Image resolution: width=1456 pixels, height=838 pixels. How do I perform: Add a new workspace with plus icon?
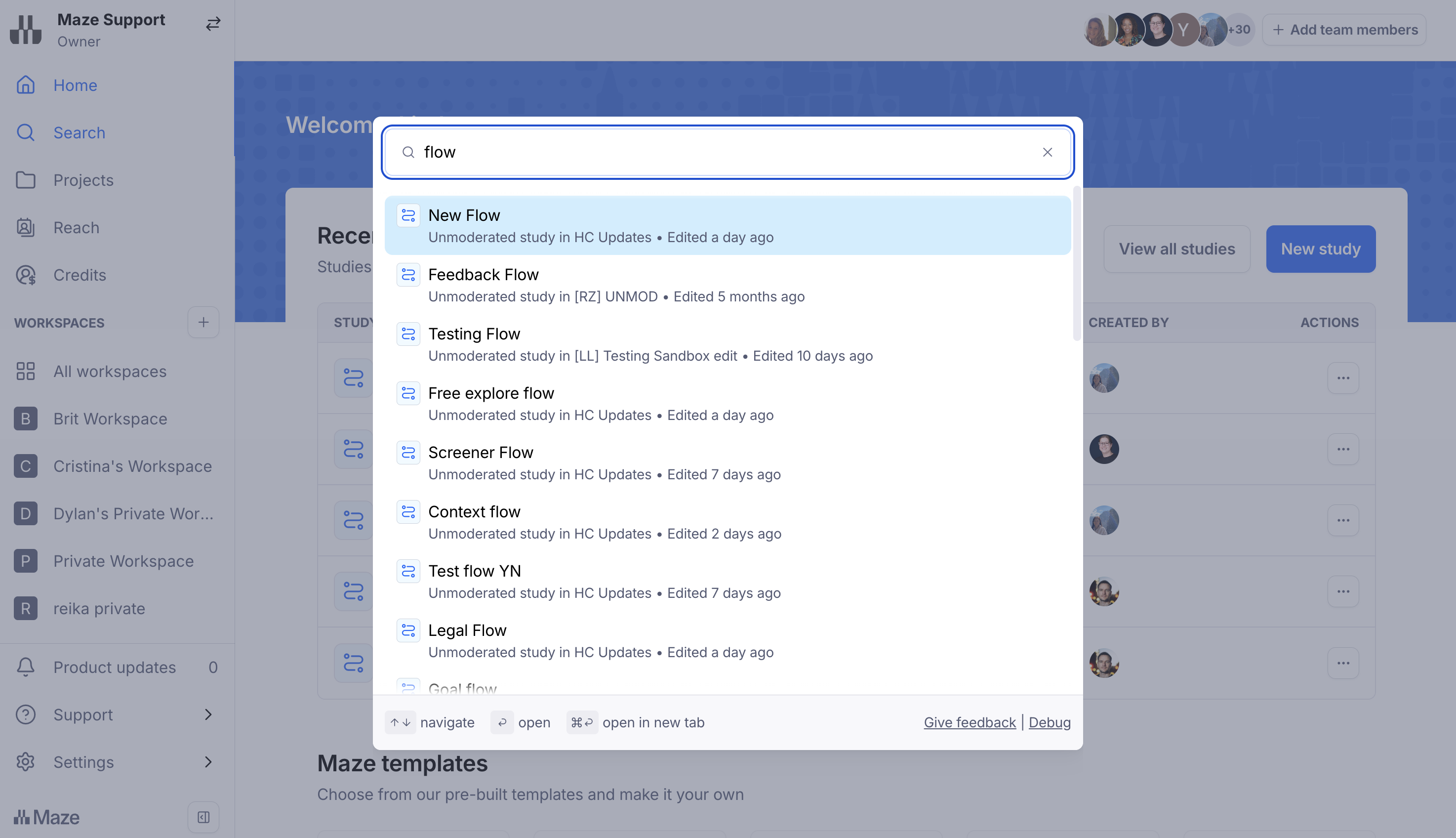point(203,322)
